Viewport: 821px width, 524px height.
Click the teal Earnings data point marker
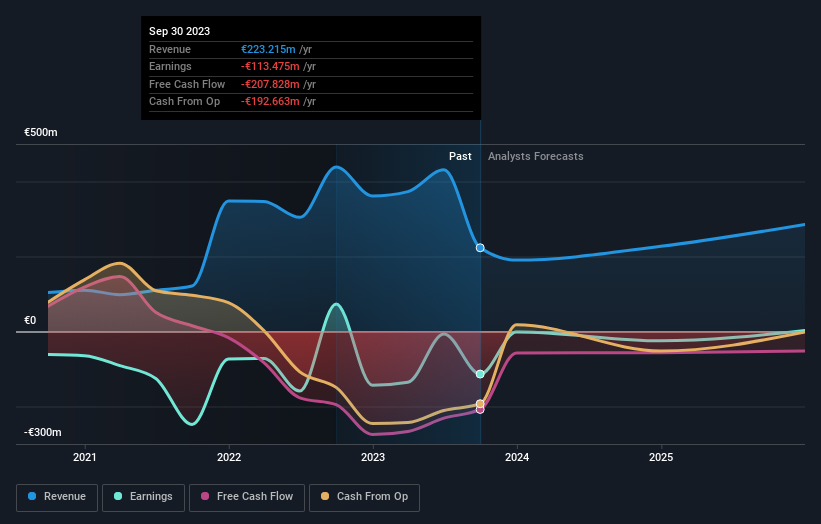[480, 374]
